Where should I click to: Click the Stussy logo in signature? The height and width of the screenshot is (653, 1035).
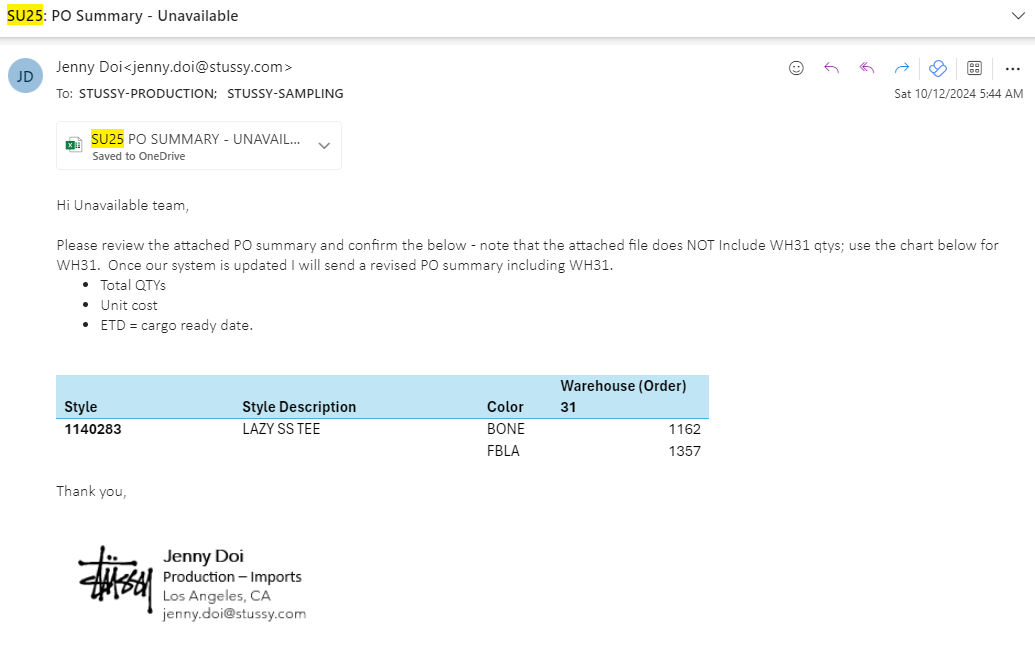[x=116, y=580]
